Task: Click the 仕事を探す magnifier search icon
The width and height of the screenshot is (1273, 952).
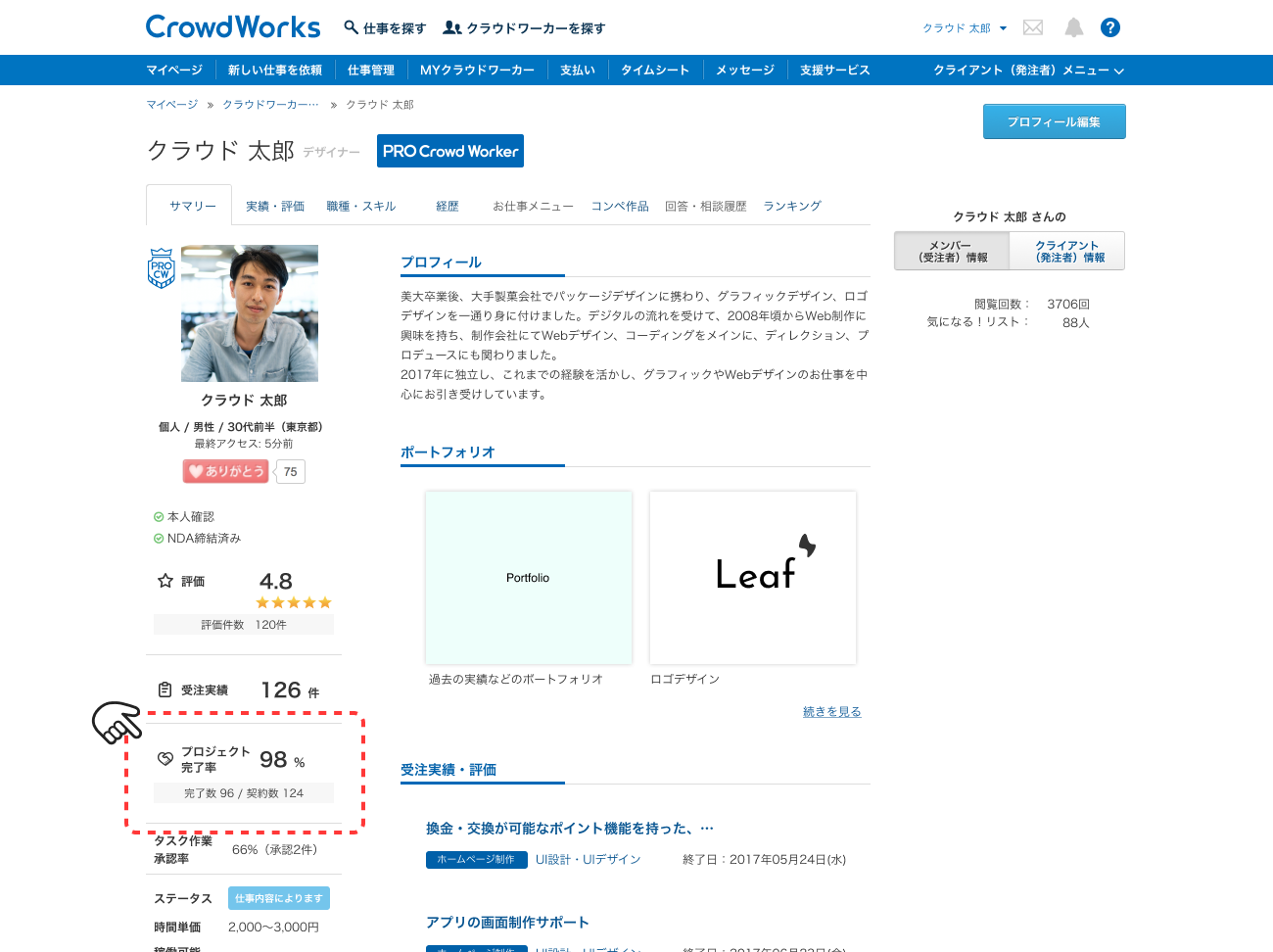Action: [351, 27]
